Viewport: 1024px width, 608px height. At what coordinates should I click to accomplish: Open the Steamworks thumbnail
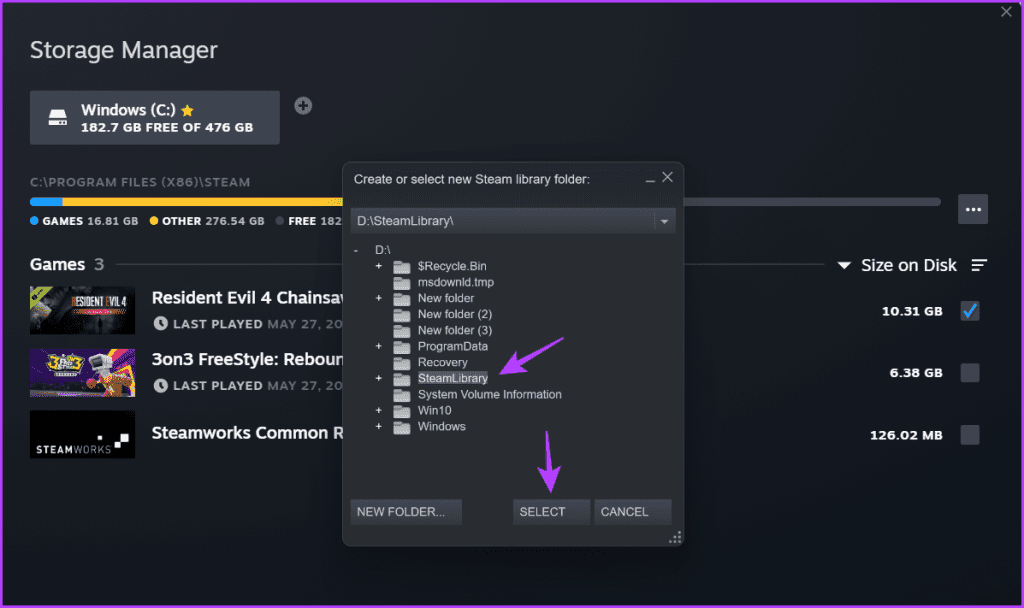click(x=82, y=434)
